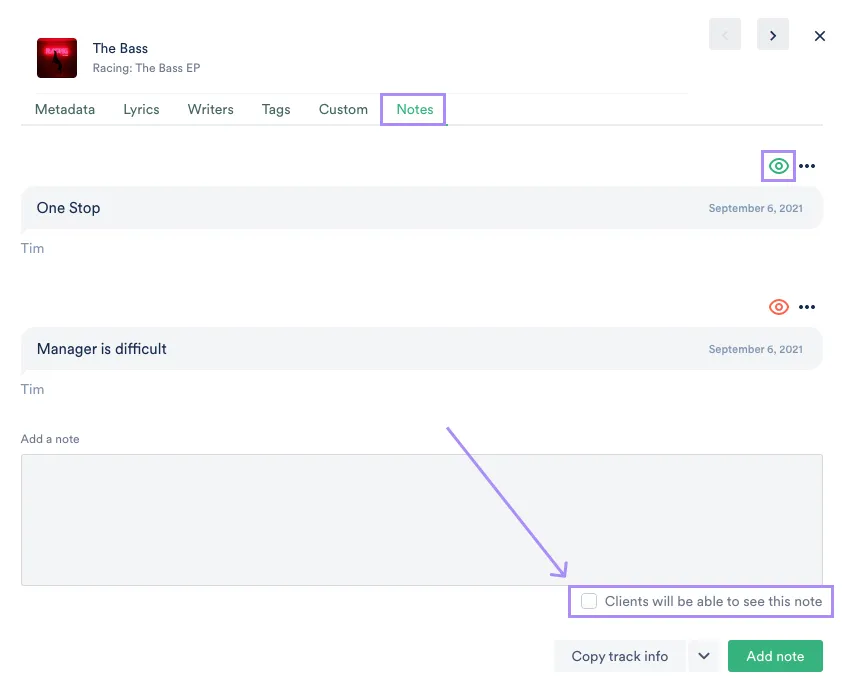
Task: Click The Bass album artwork thumbnail
Action: point(57,58)
